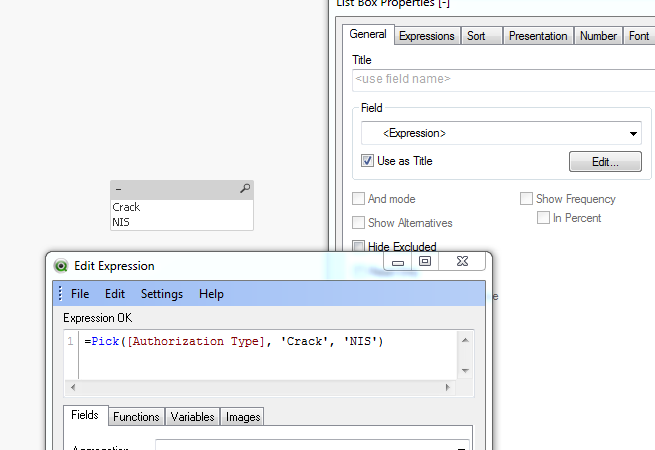Click the QlikView logo icon in Edit Expression title
The width and height of the screenshot is (655, 450).
pos(61,266)
